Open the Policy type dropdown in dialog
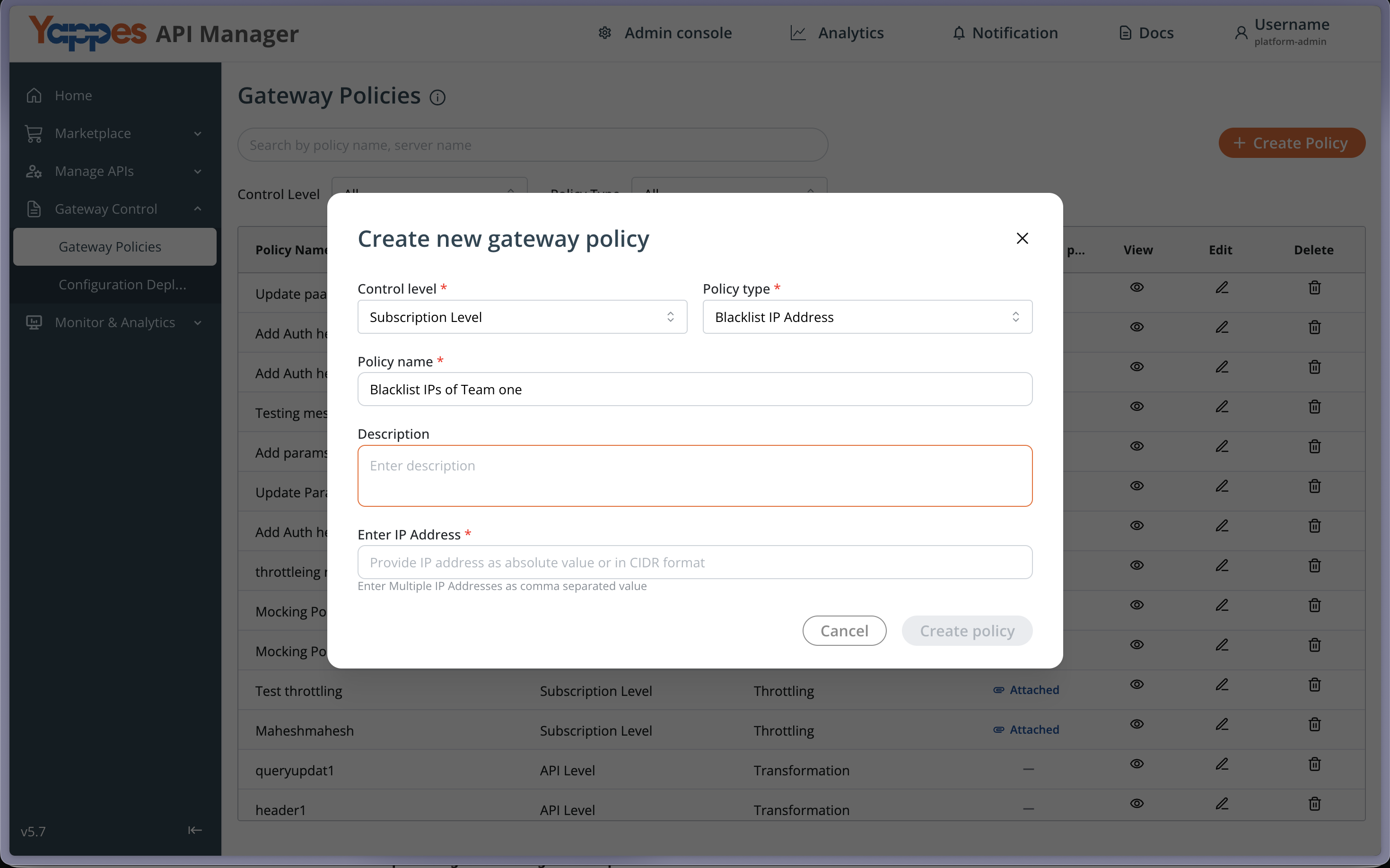This screenshot has height=868, width=1390. (x=867, y=317)
